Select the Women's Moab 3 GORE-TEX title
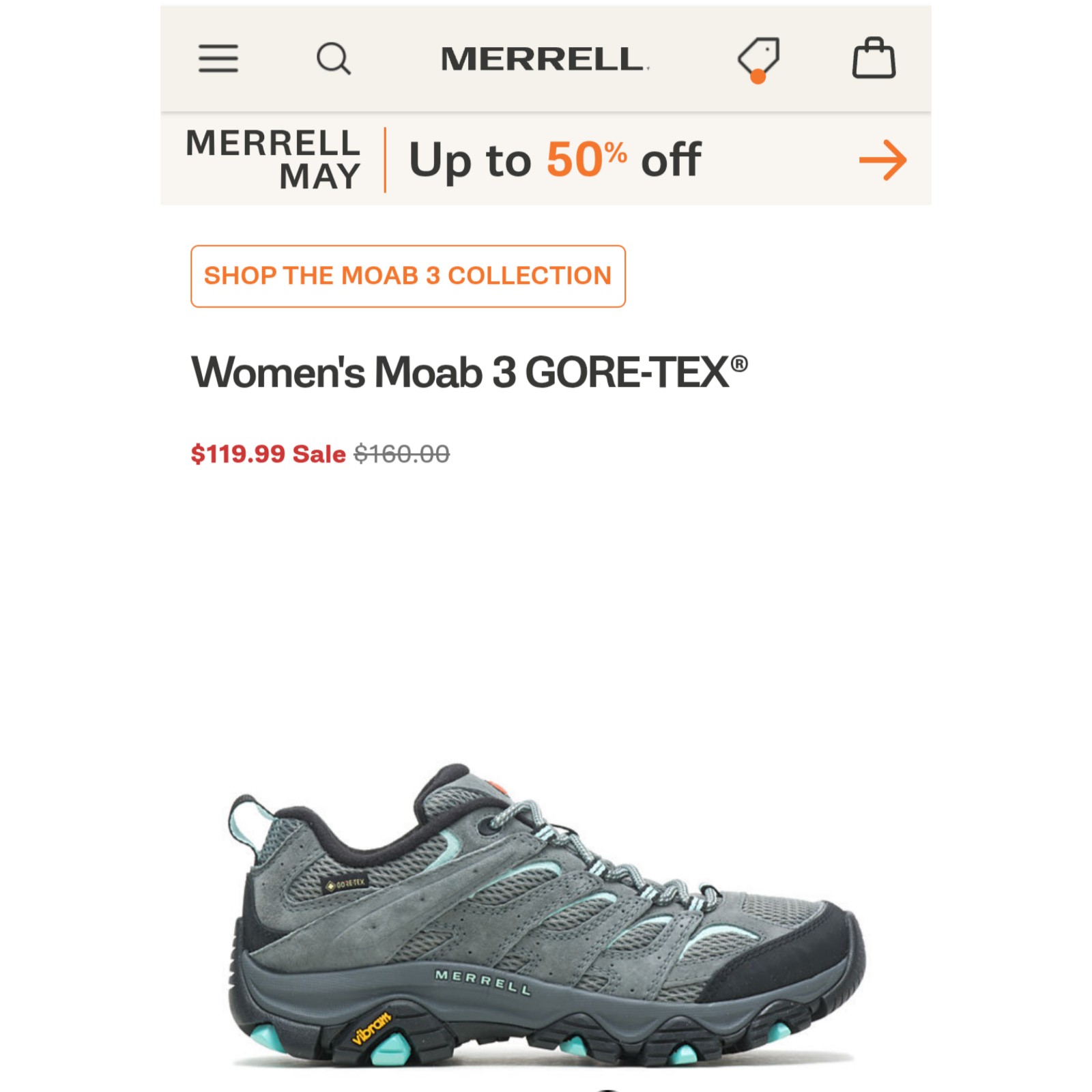Screen dimensions: 1092x1092 click(470, 373)
